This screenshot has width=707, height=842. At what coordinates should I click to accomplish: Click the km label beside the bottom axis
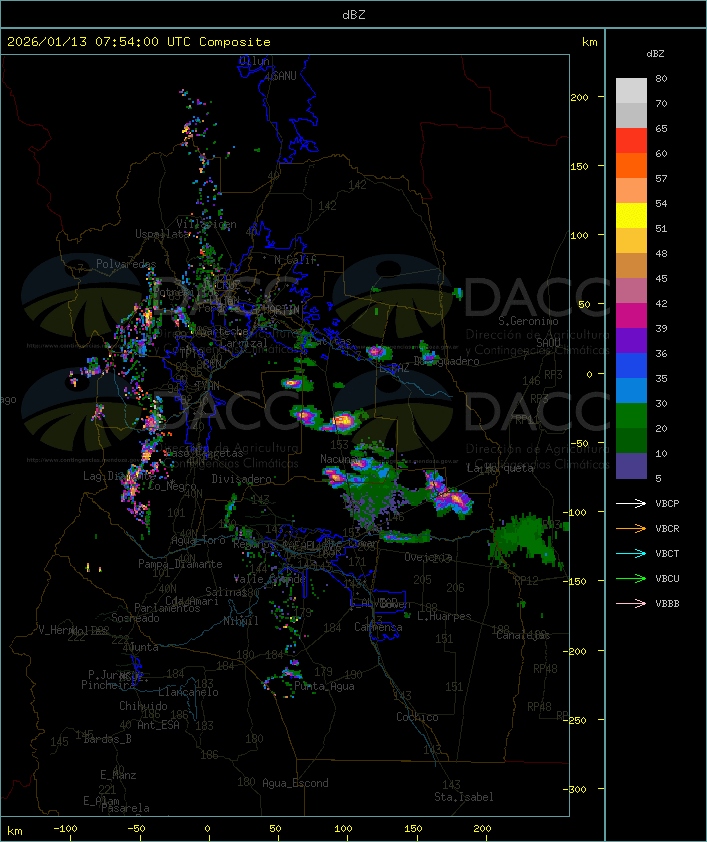click(x=15, y=830)
